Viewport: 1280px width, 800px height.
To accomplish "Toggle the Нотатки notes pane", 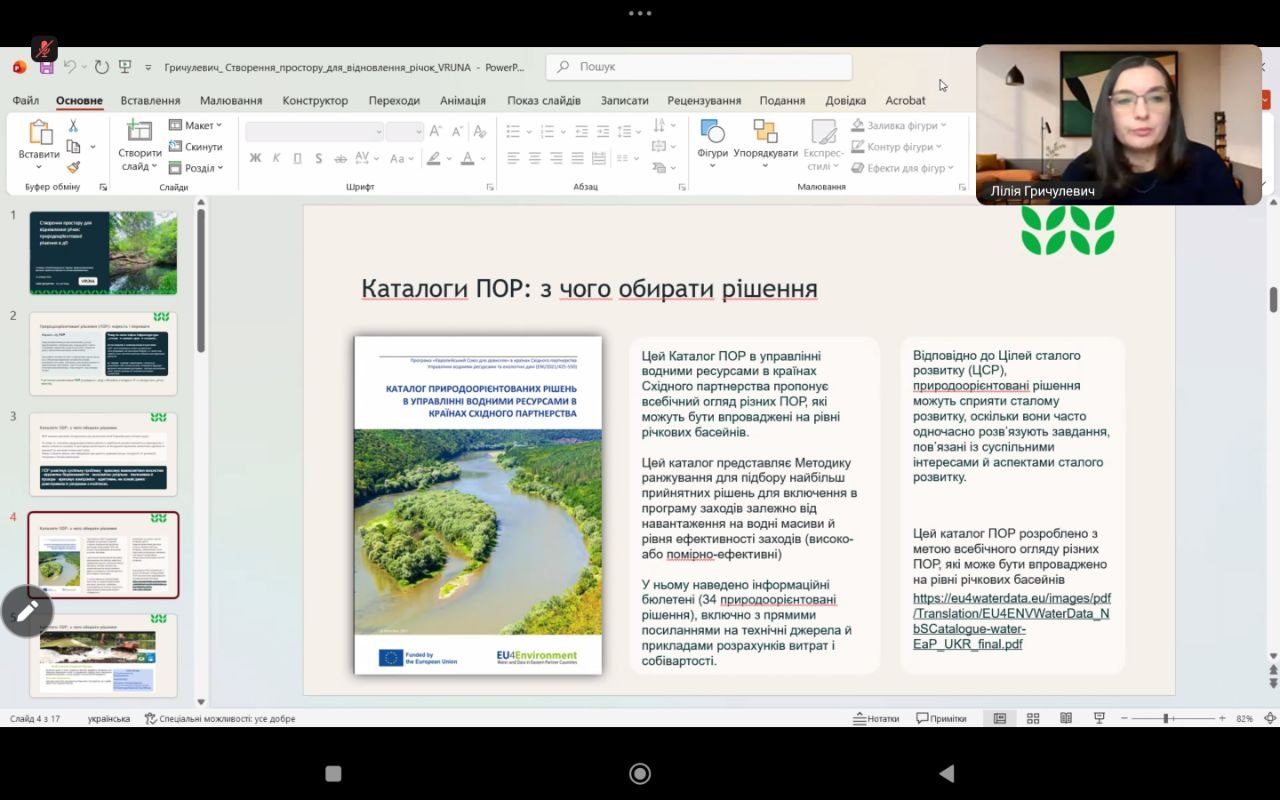I will pos(876,718).
